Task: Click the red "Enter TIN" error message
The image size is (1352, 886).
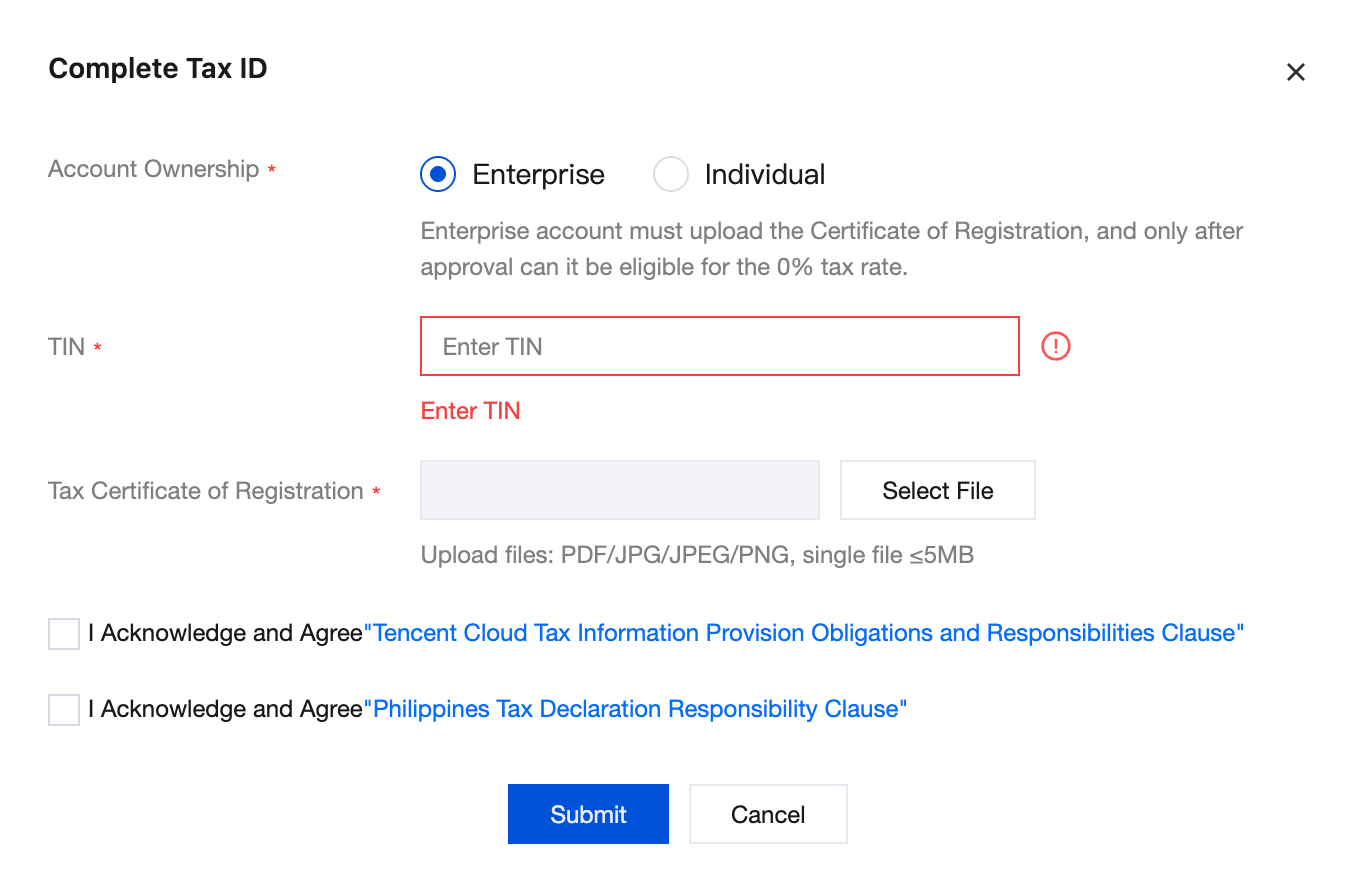Action: (470, 411)
